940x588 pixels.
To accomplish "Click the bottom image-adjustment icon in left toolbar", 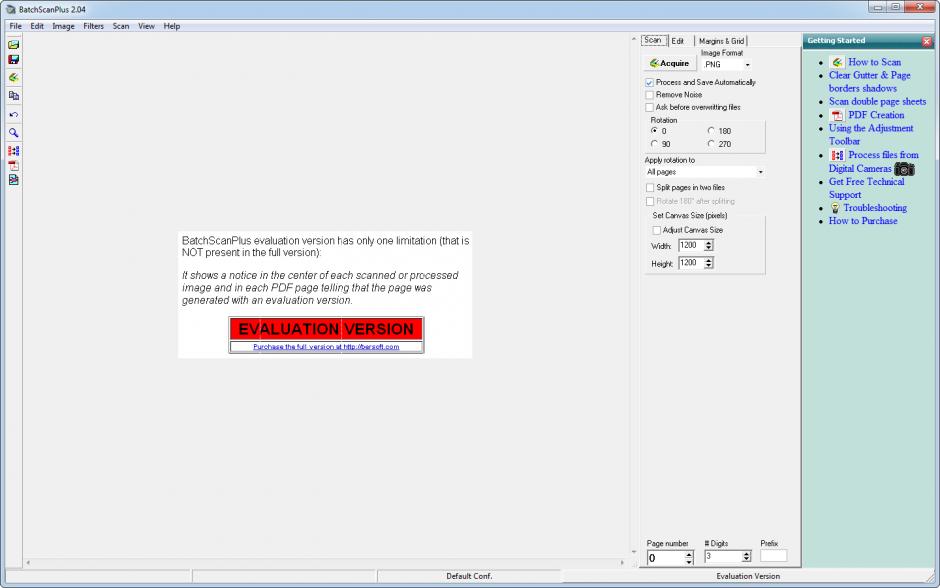I will tap(13, 180).
